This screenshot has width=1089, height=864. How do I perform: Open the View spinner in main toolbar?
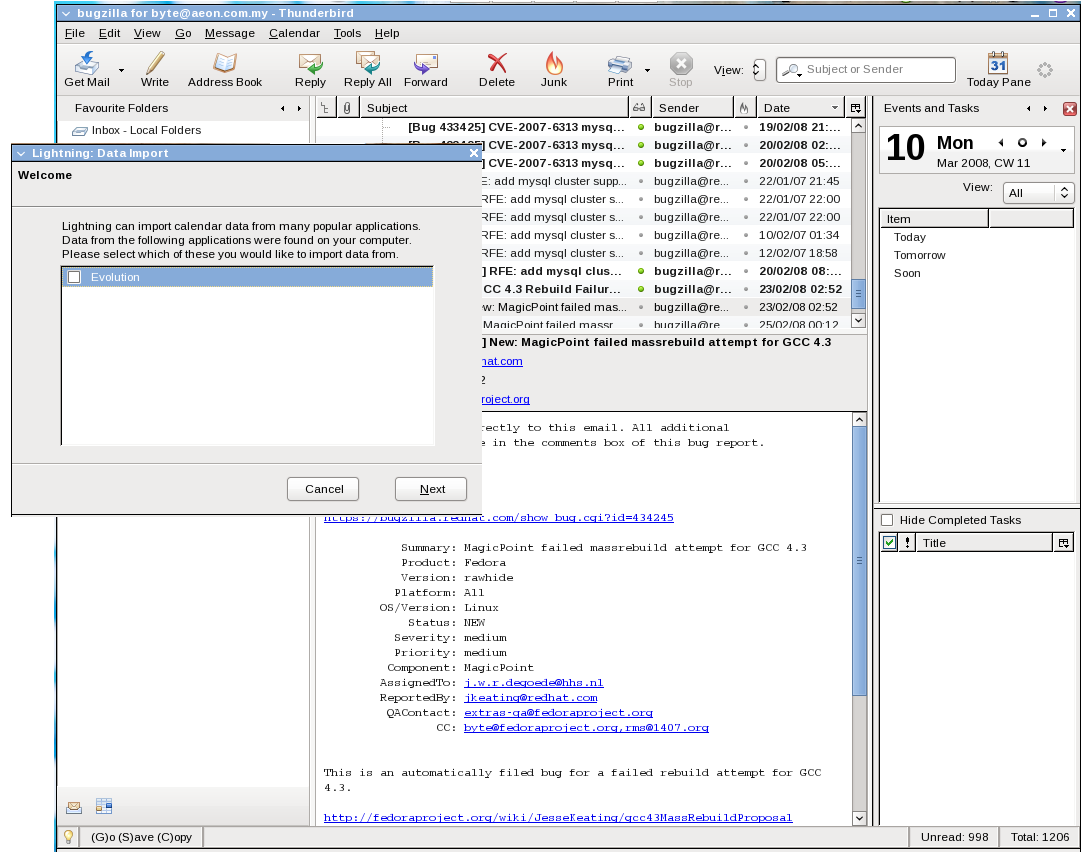[x=758, y=69]
